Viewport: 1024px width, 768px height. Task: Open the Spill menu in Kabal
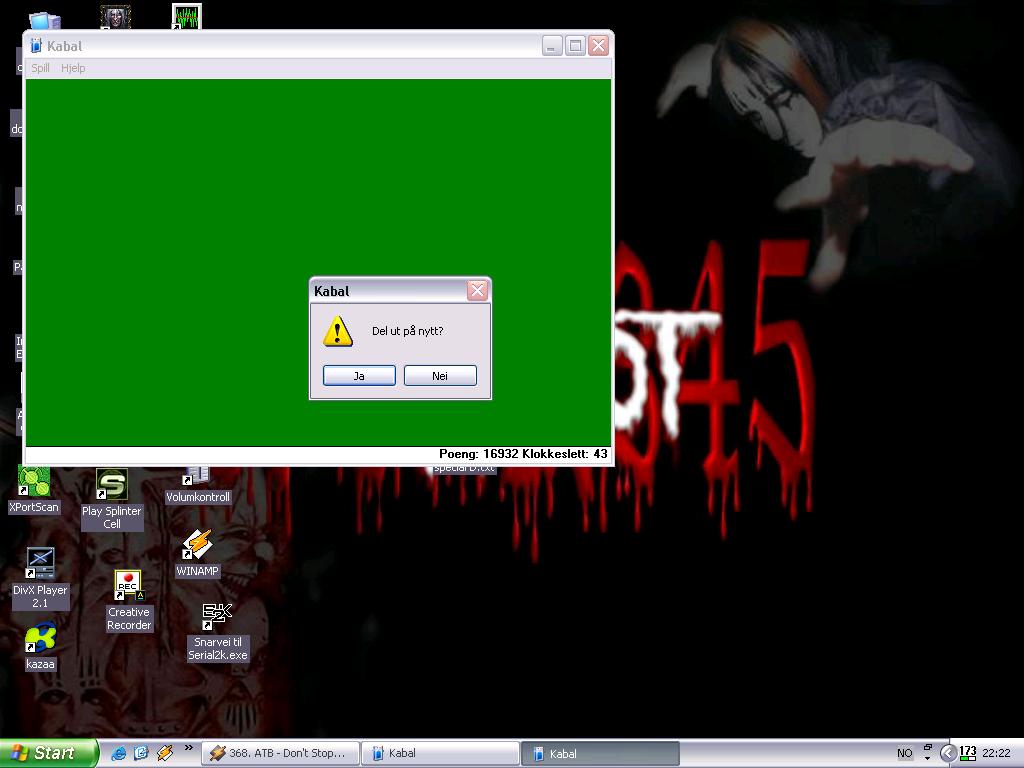(x=40, y=68)
